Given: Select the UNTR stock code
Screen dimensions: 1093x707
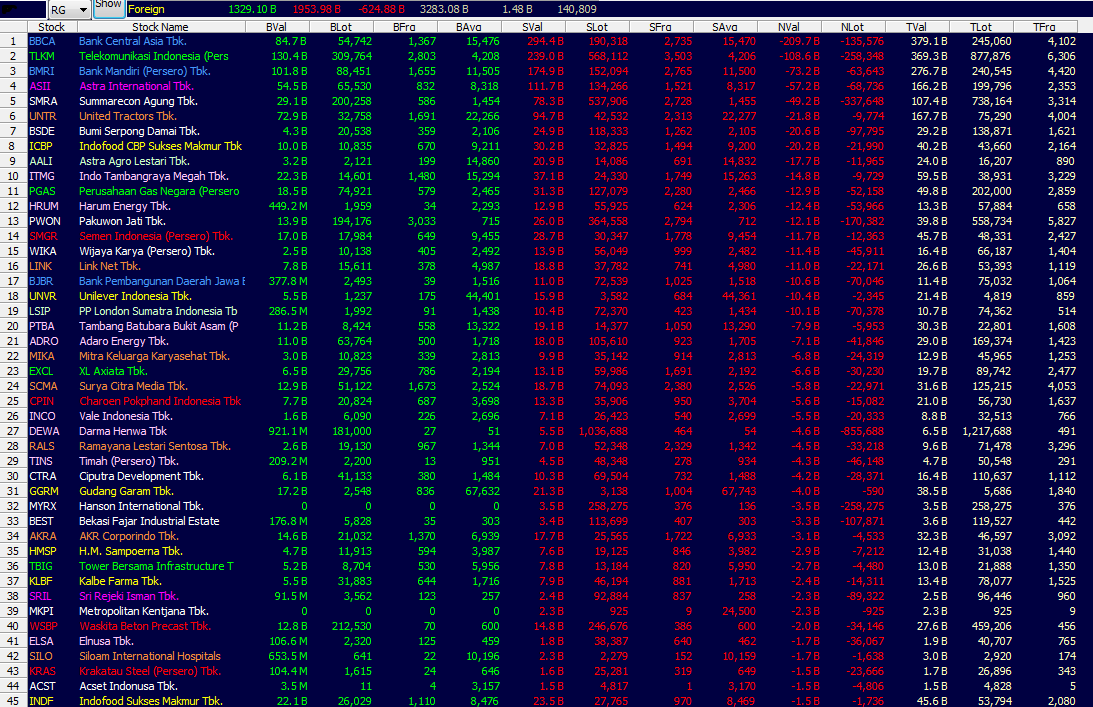Looking at the screenshot, I should click(43, 116).
